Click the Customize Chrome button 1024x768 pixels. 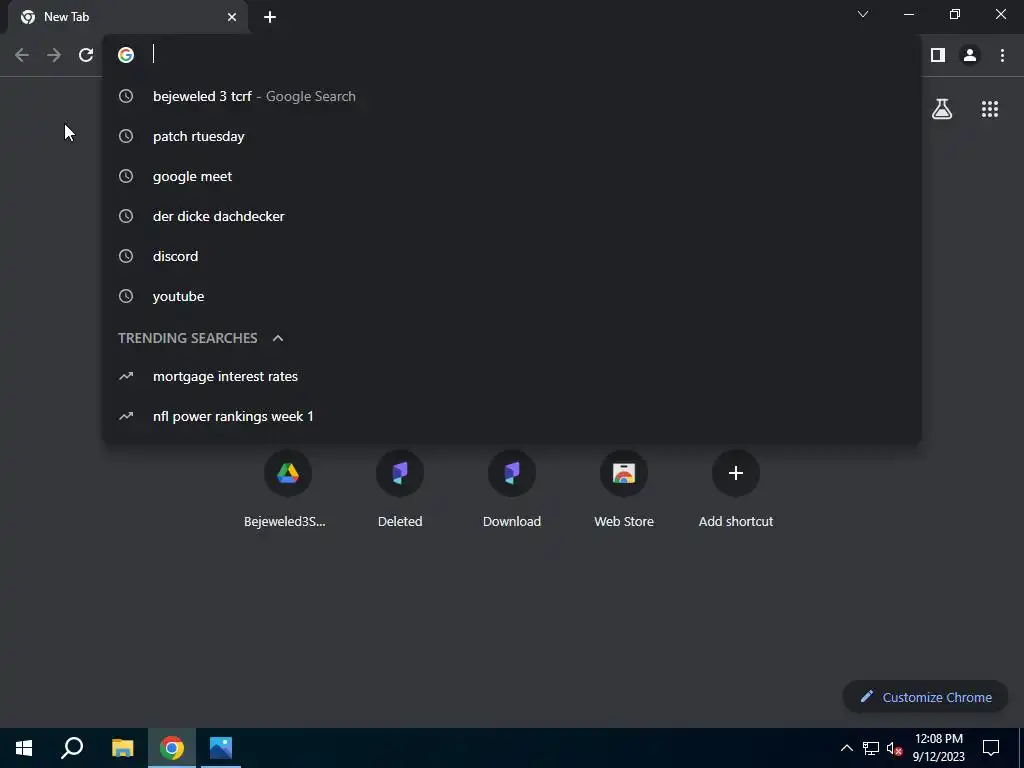click(925, 697)
